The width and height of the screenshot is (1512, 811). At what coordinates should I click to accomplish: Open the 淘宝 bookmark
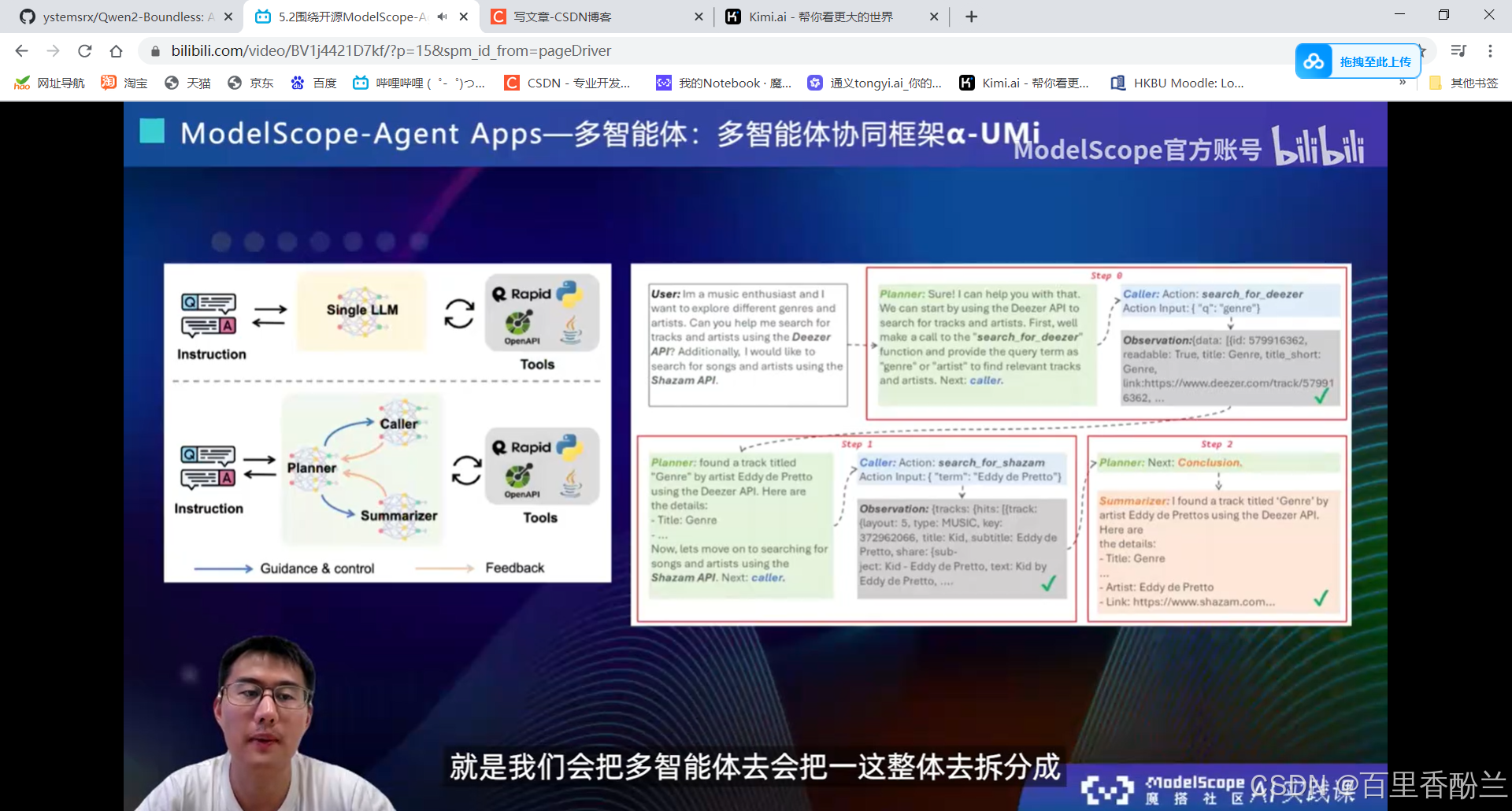[124, 83]
